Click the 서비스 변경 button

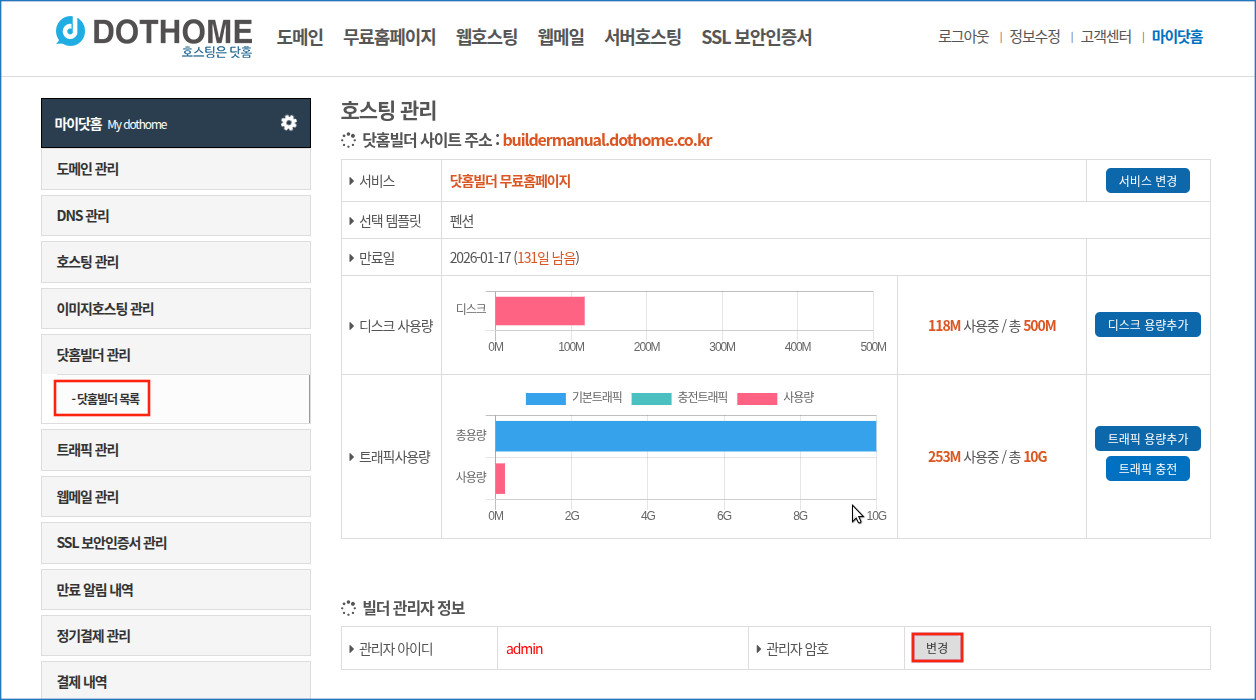[1147, 181]
